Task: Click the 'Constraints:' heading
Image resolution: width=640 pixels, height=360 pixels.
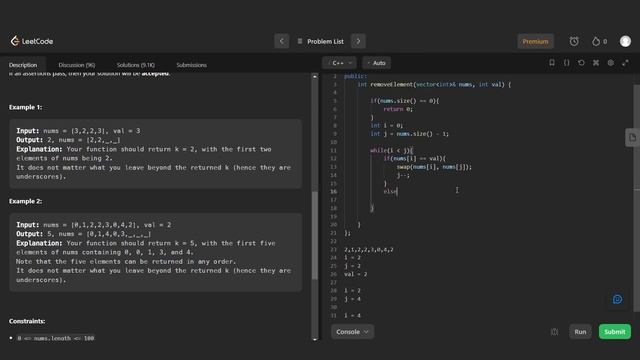Action: coord(27,321)
